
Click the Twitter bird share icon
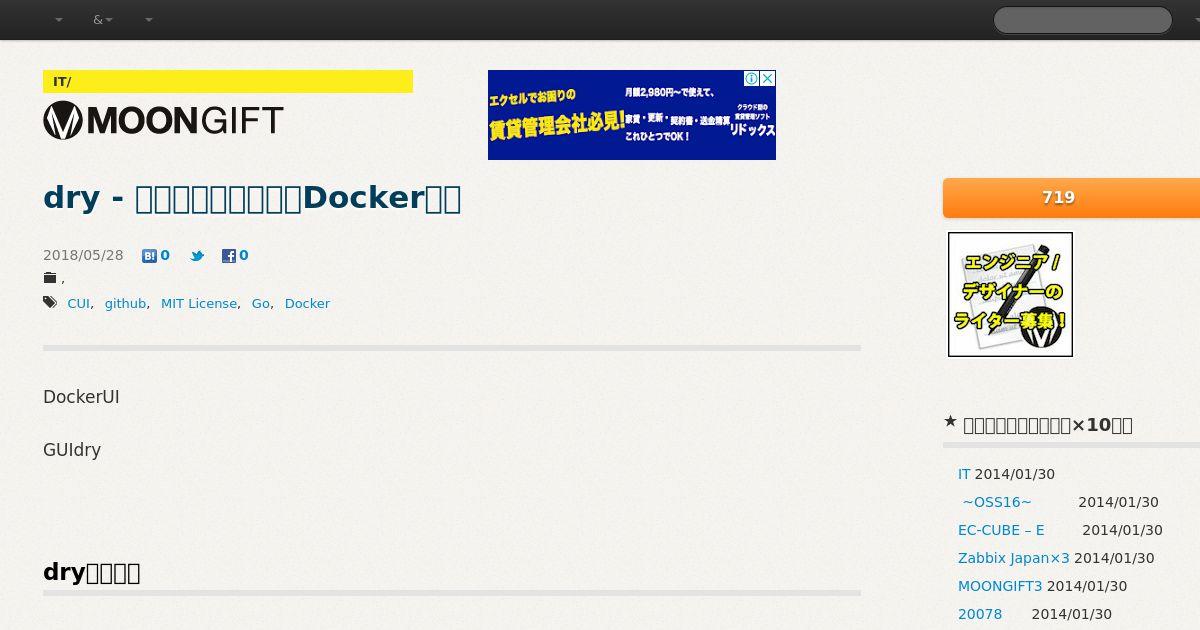coord(197,256)
